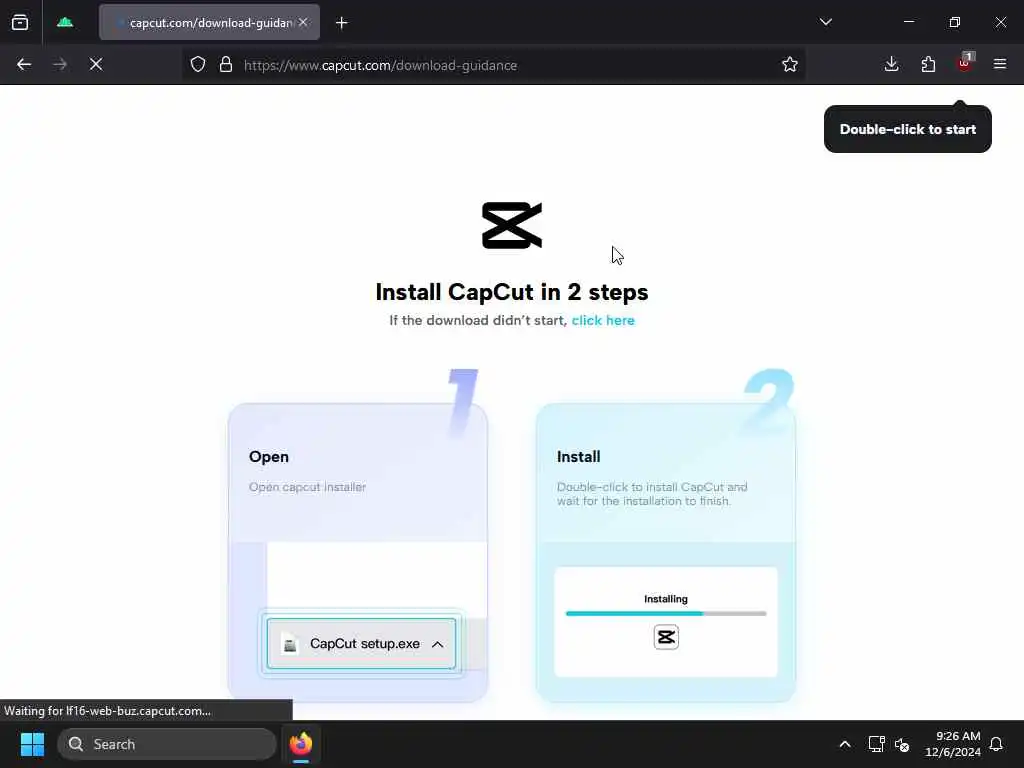The width and height of the screenshot is (1024, 768).
Task: Open the uBlock Origin extension icon
Action: [x=965, y=63]
